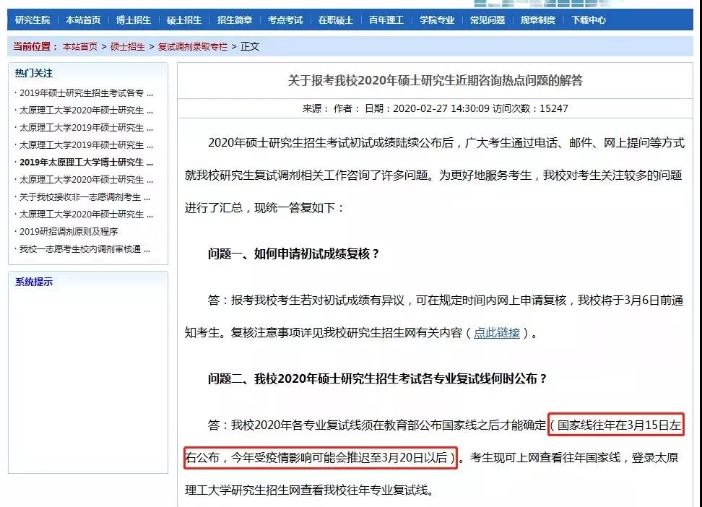Select the 在职硕士 menu item
Screen dimensions: 702x507
(336, 19)
